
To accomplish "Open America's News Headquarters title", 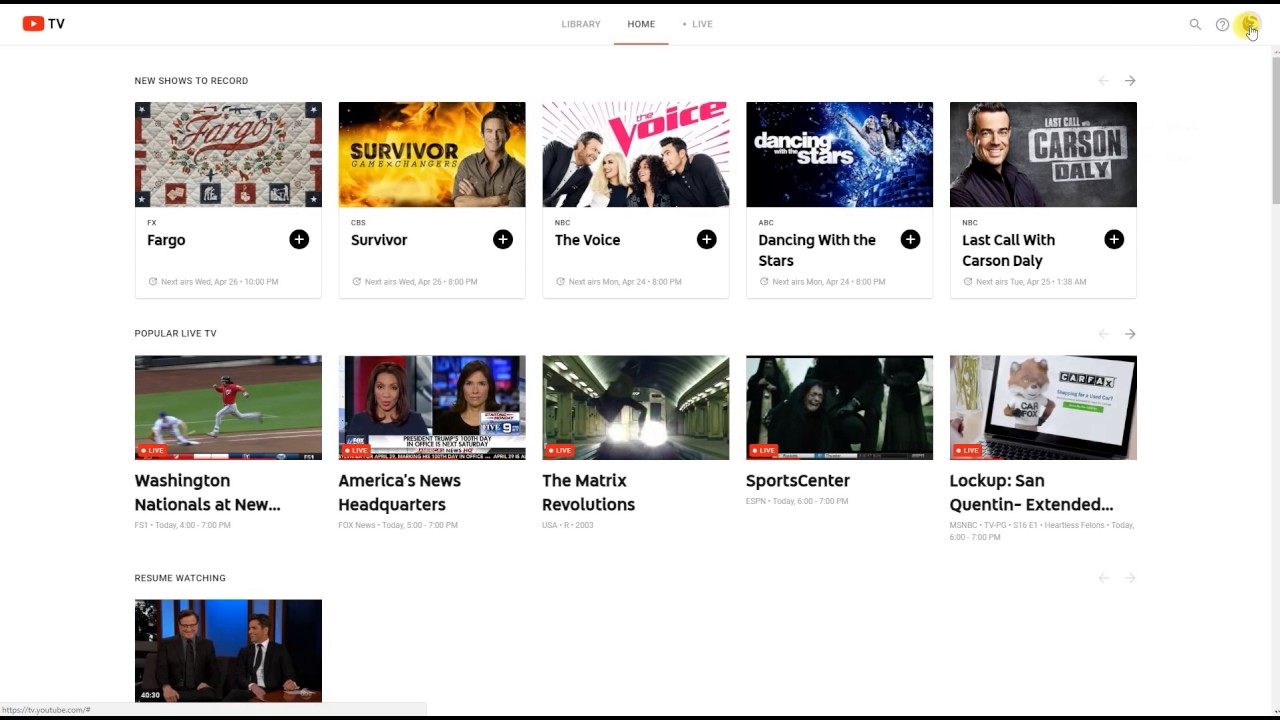I will tap(399, 492).
